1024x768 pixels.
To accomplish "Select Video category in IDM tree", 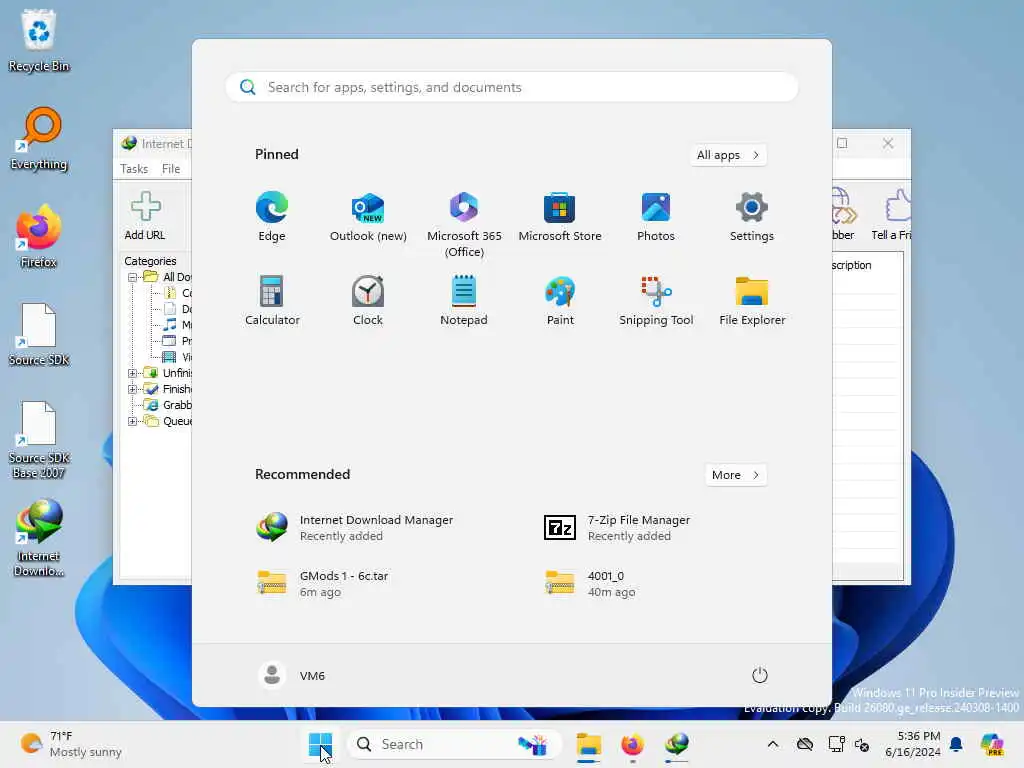I will pyautogui.click(x=178, y=357).
